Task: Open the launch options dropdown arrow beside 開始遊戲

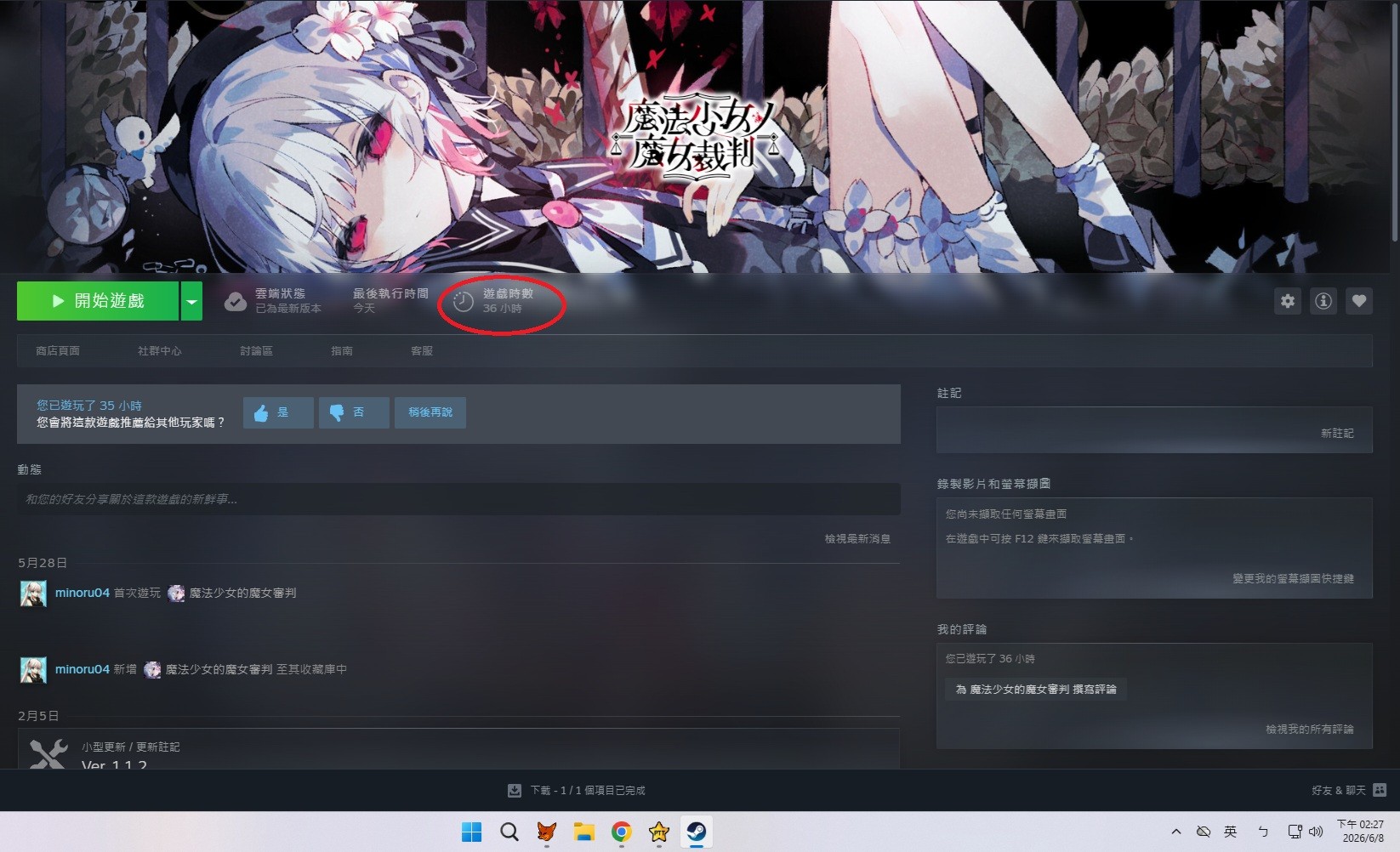Action: pyautogui.click(x=191, y=301)
